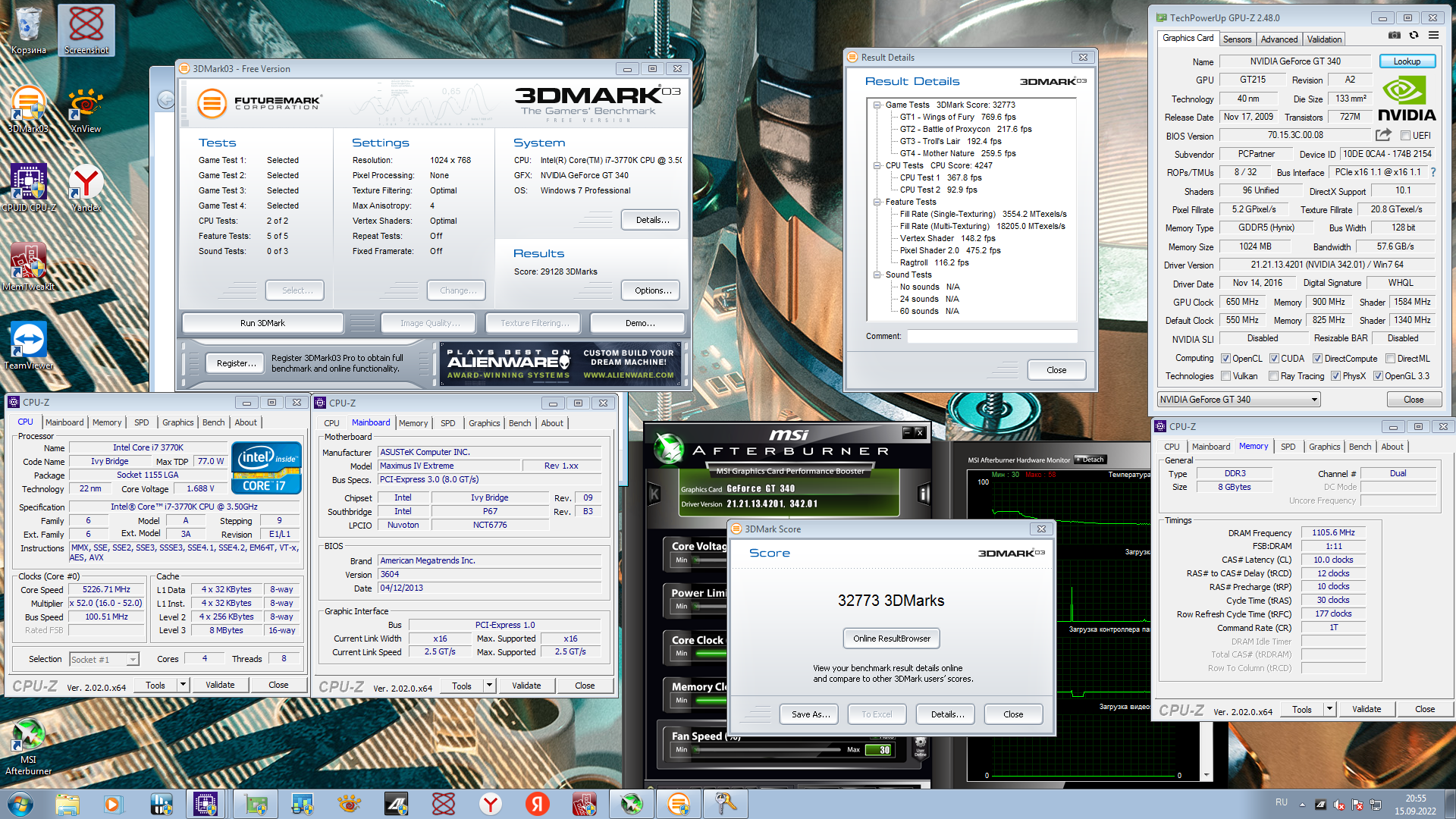Screen dimensions: 1456x819
Task: Open the CPUID CPU-Z desktop icon
Action: 28,188
